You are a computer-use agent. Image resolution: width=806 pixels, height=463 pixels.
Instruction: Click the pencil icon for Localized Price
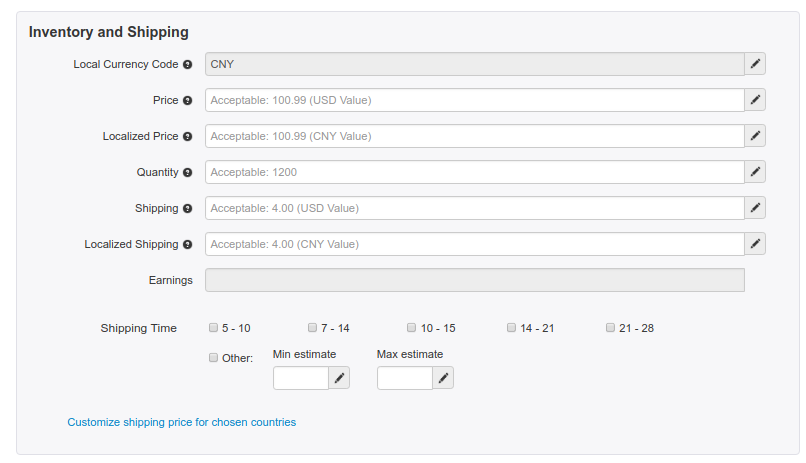tap(756, 136)
